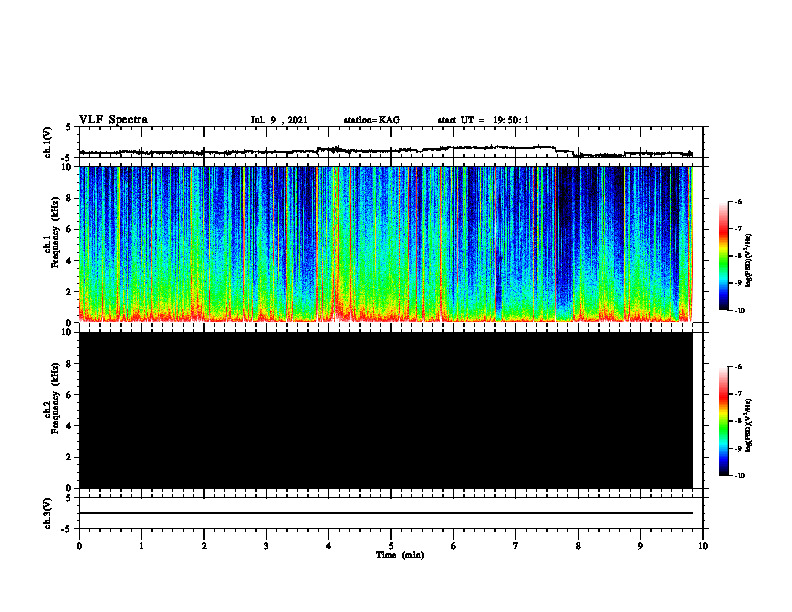Image resolution: width=792 pixels, height=612 pixels.
Task: Click the flat ch.3 voltage trace line
Action: [x=386, y=513]
